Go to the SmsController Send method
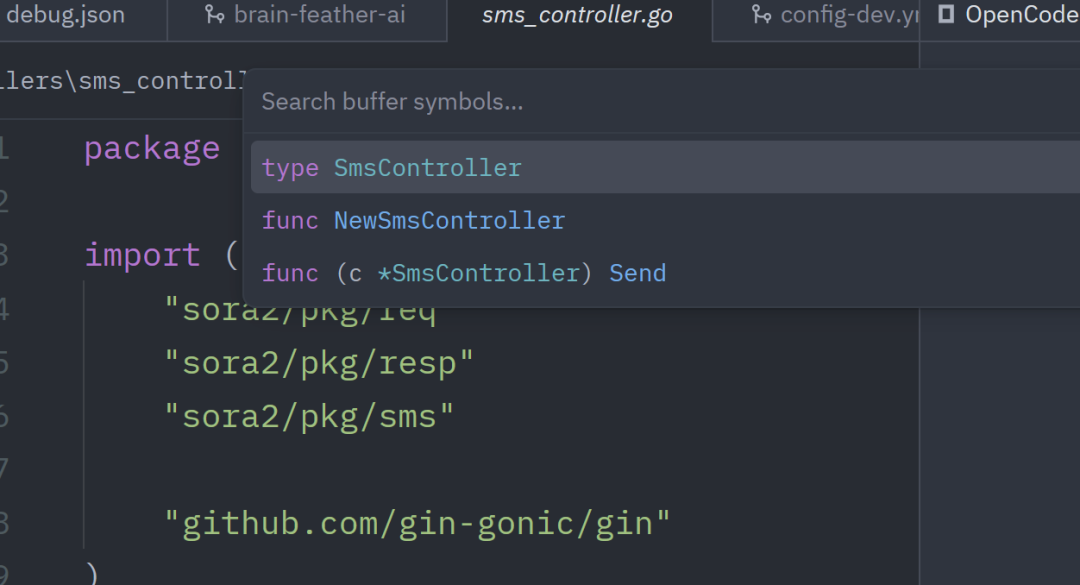The height and width of the screenshot is (585, 1080). [x=665, y=273]
